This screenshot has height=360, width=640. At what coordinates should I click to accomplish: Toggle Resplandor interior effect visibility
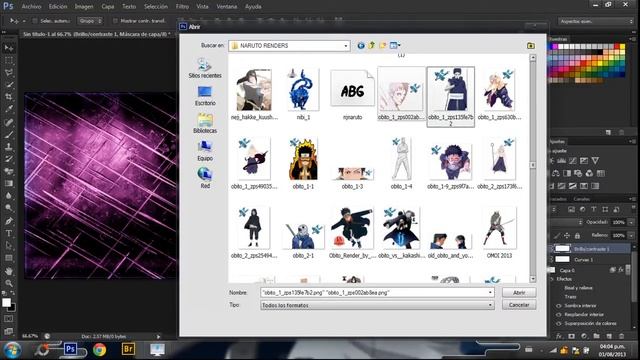[x=559, y=315]
